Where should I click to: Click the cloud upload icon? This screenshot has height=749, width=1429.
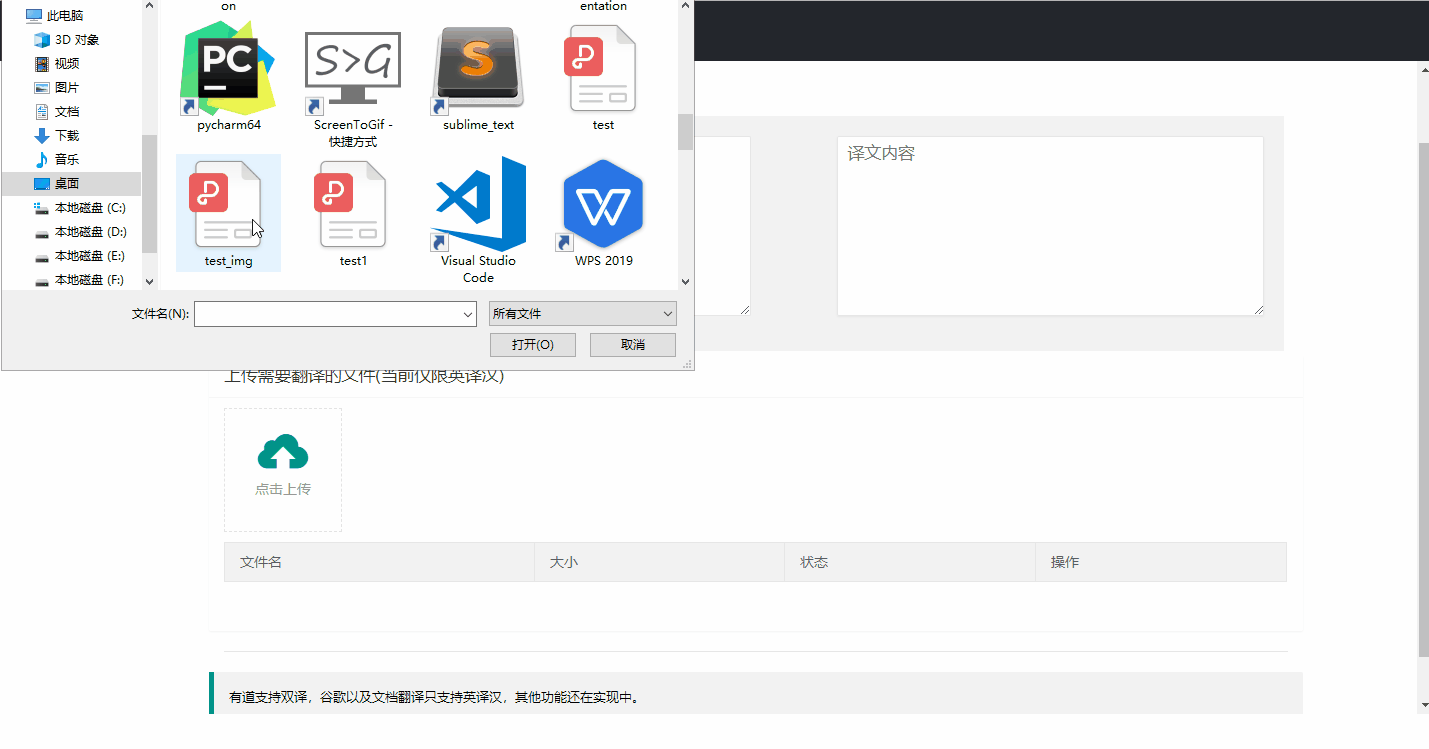(x=283, y=452)
